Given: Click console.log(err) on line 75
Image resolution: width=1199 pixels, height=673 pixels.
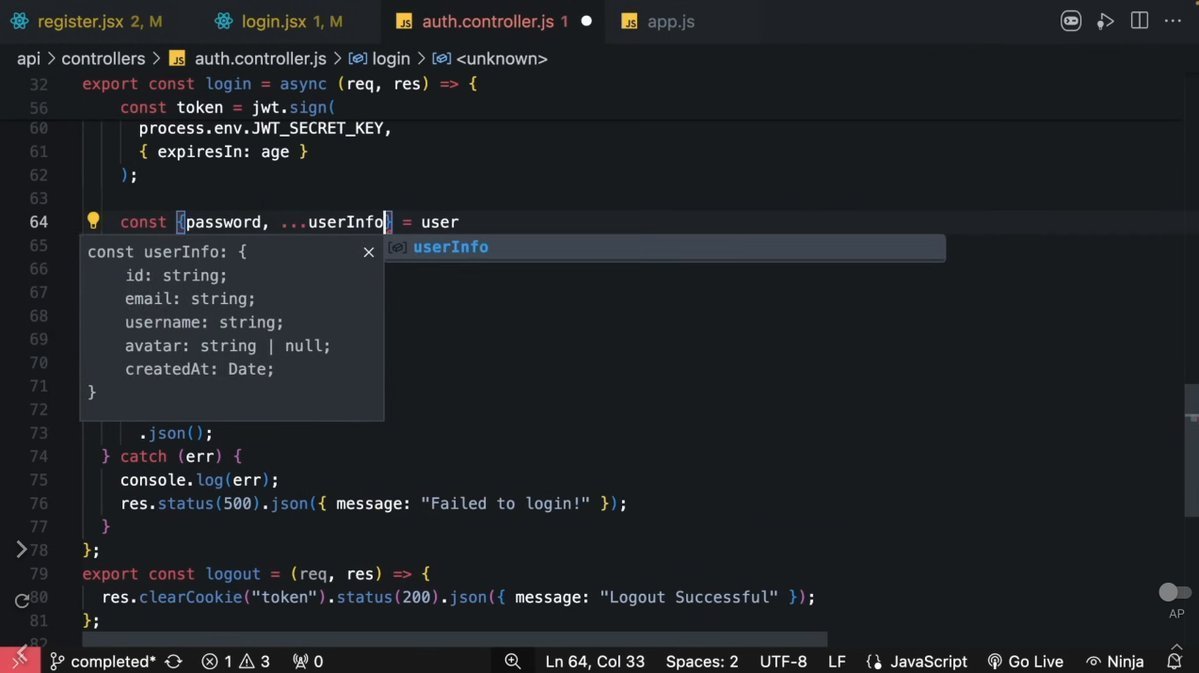Looking at the screenshot, I should point(195,480).
